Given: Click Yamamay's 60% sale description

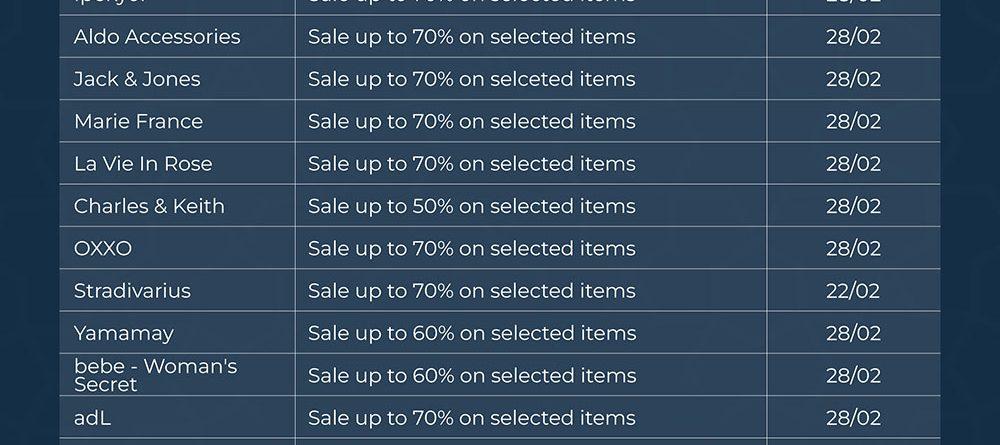Looking at the screenshot, I should [471, 333].
